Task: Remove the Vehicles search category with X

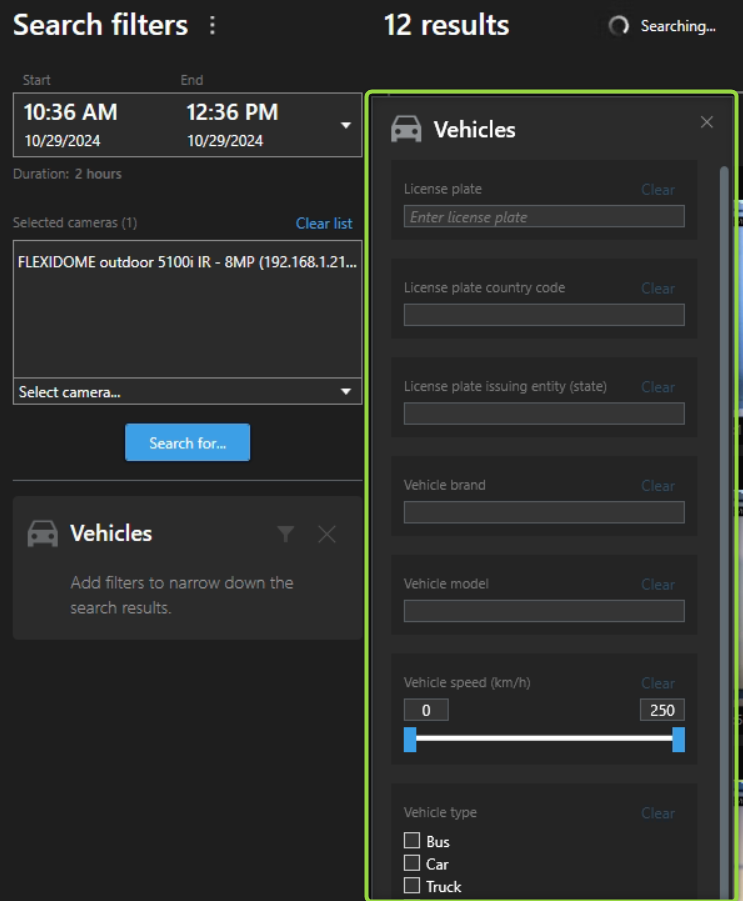Action: point(327,534)
